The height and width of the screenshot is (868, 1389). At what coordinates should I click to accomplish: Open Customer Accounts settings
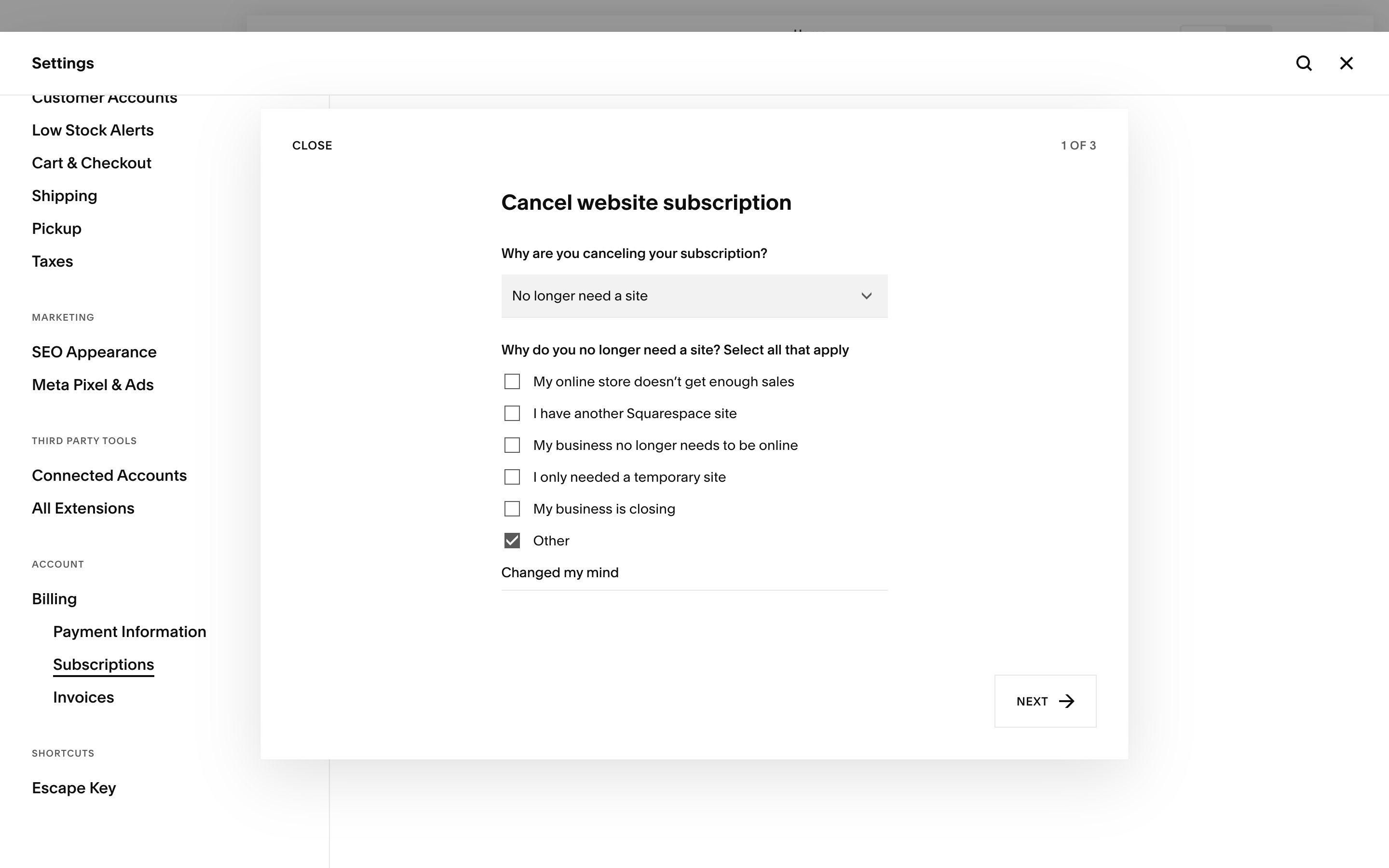105,99
